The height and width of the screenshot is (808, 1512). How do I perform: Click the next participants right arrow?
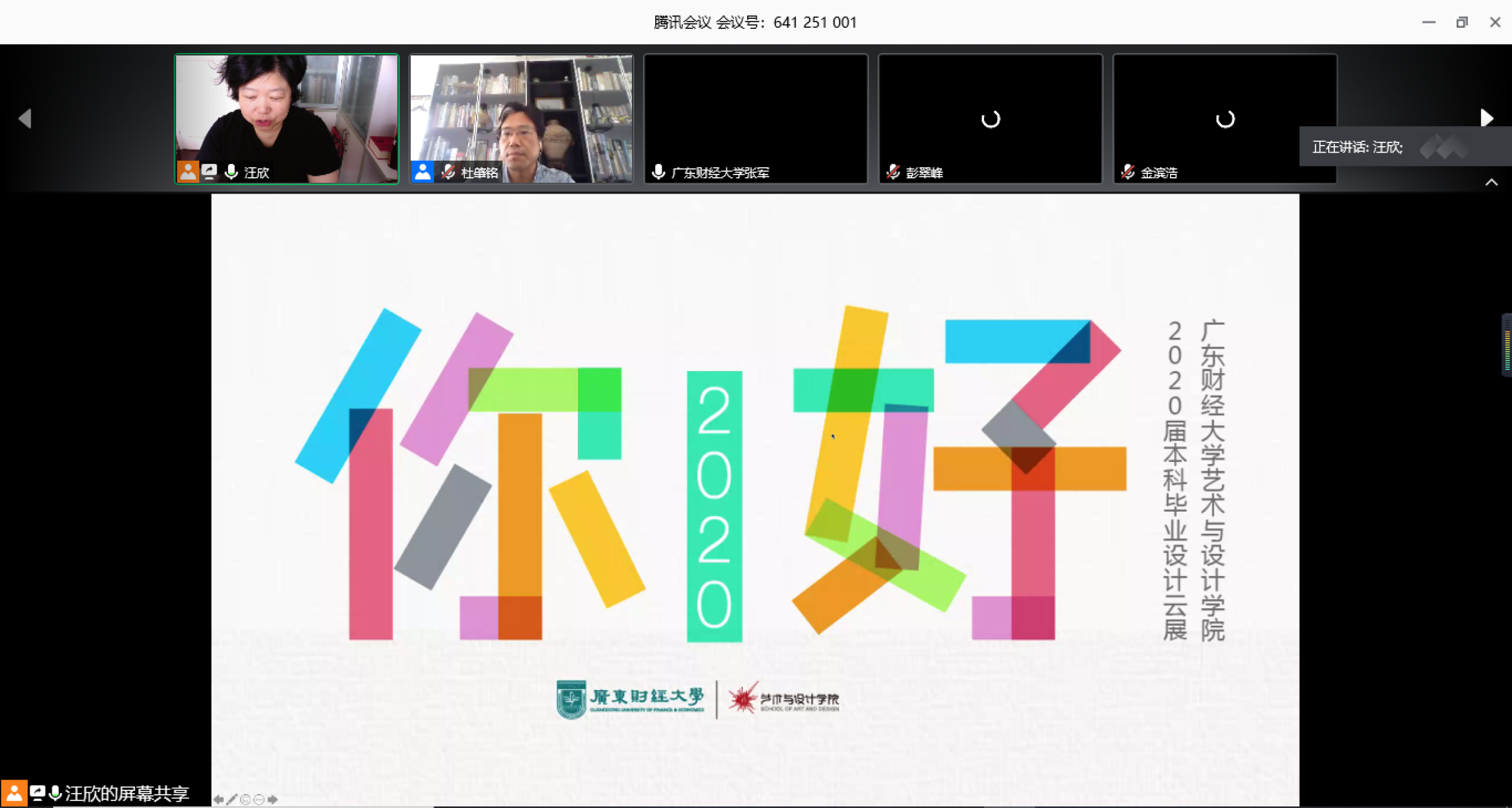click(x=1487, y=118)
